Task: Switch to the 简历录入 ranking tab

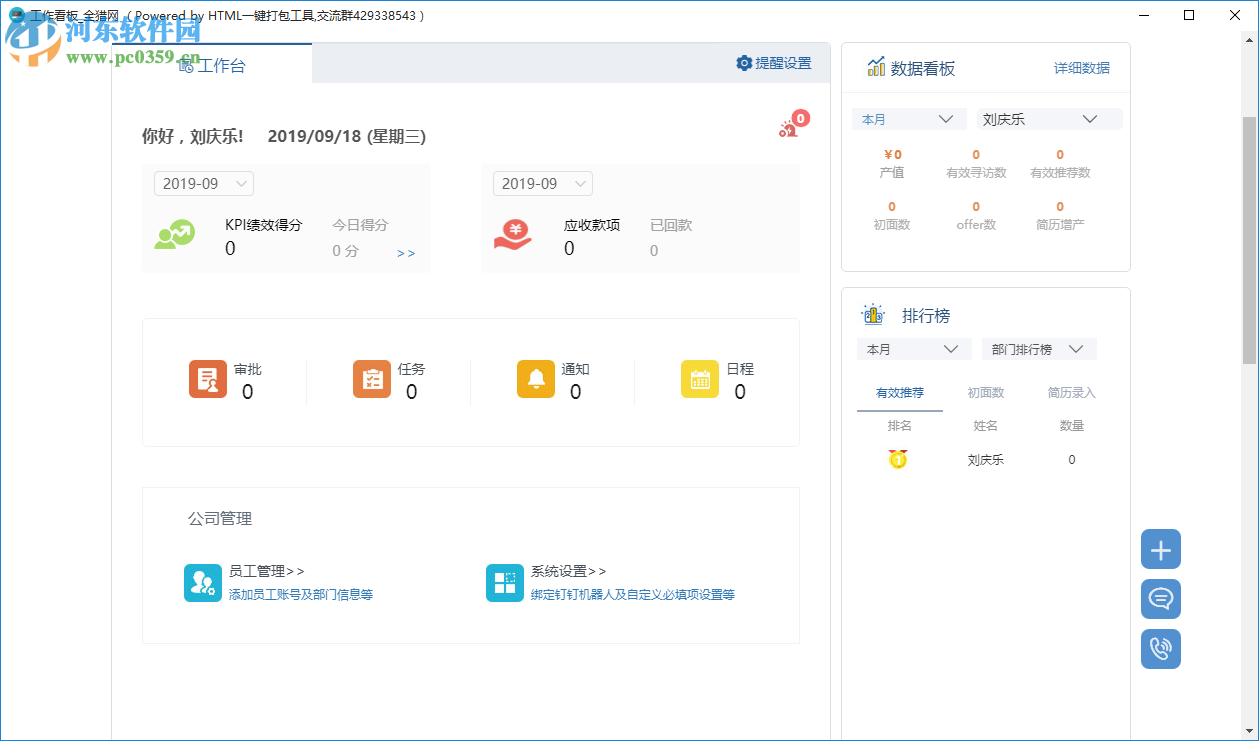Action: (1072, 392)
